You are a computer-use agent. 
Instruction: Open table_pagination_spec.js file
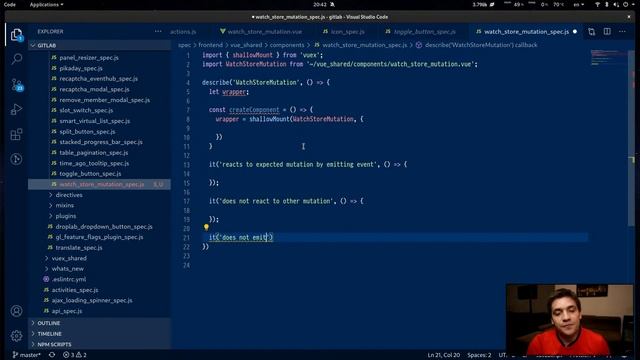click(x=93, y=153)
